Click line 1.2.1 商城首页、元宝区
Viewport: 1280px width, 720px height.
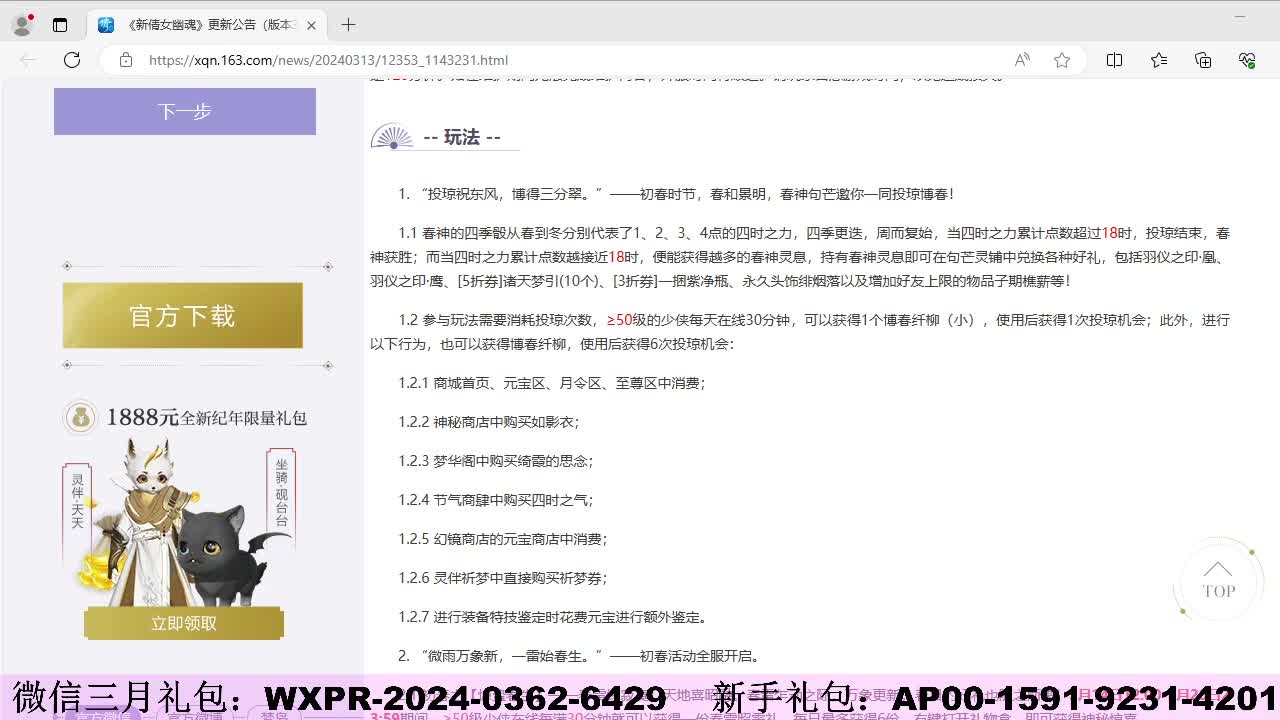(552, 383)
